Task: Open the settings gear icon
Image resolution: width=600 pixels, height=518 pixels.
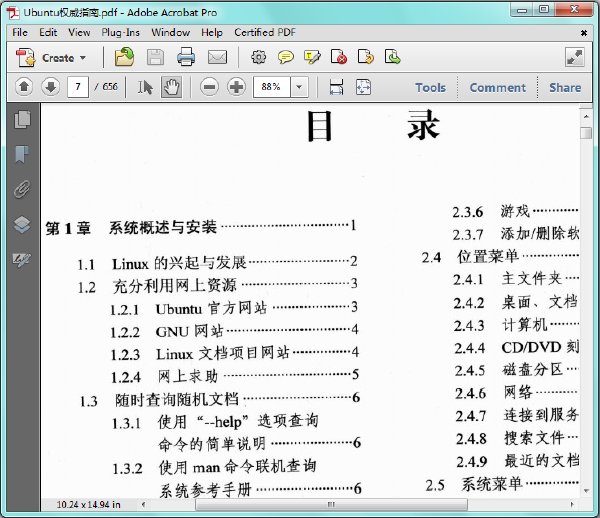Action: (x=259, y=57)
